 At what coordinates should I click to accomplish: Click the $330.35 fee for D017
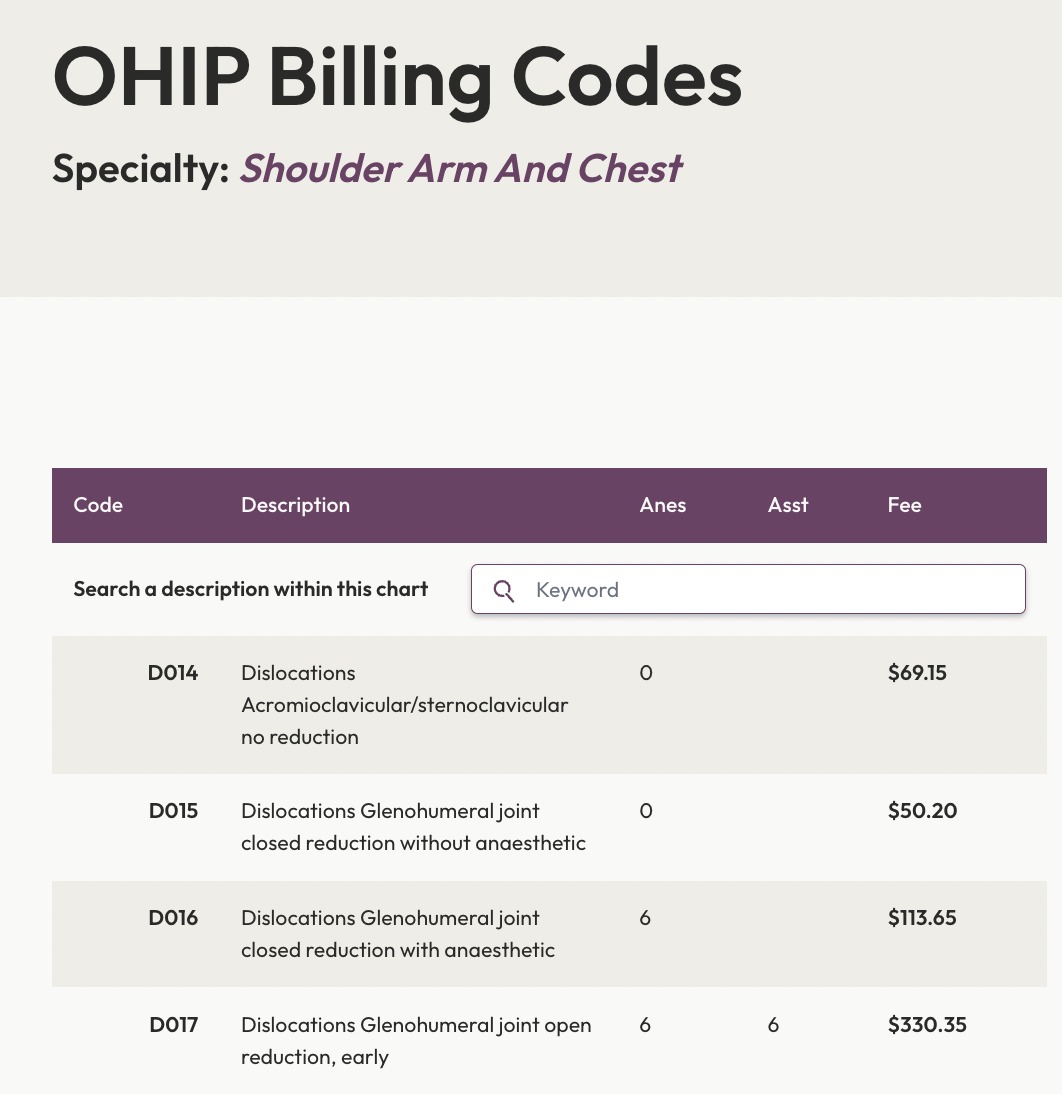[x=926, y=1024]
